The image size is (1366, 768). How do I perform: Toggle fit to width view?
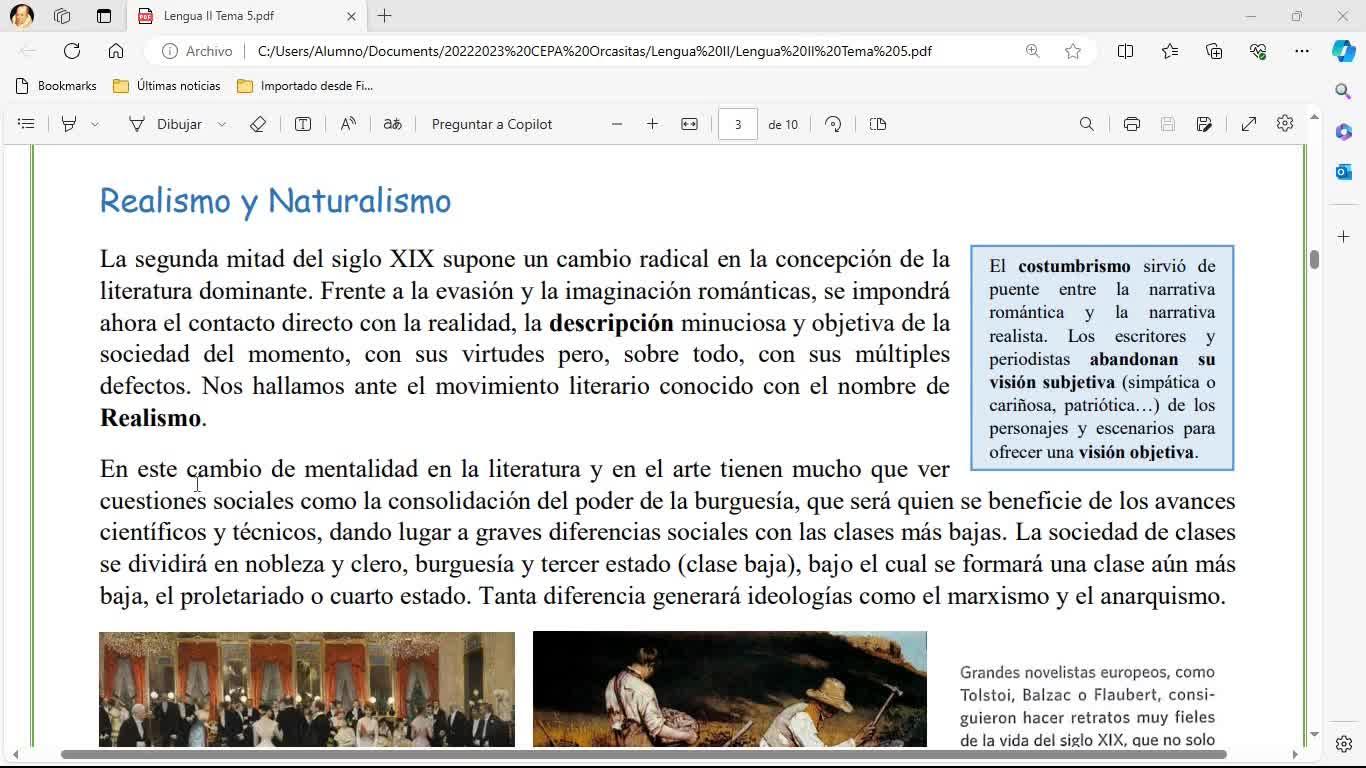point(689,124)
